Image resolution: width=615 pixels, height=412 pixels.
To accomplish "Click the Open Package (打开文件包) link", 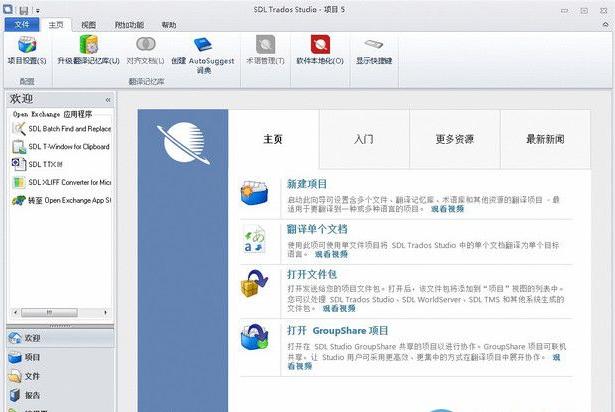I will [312, 274].
